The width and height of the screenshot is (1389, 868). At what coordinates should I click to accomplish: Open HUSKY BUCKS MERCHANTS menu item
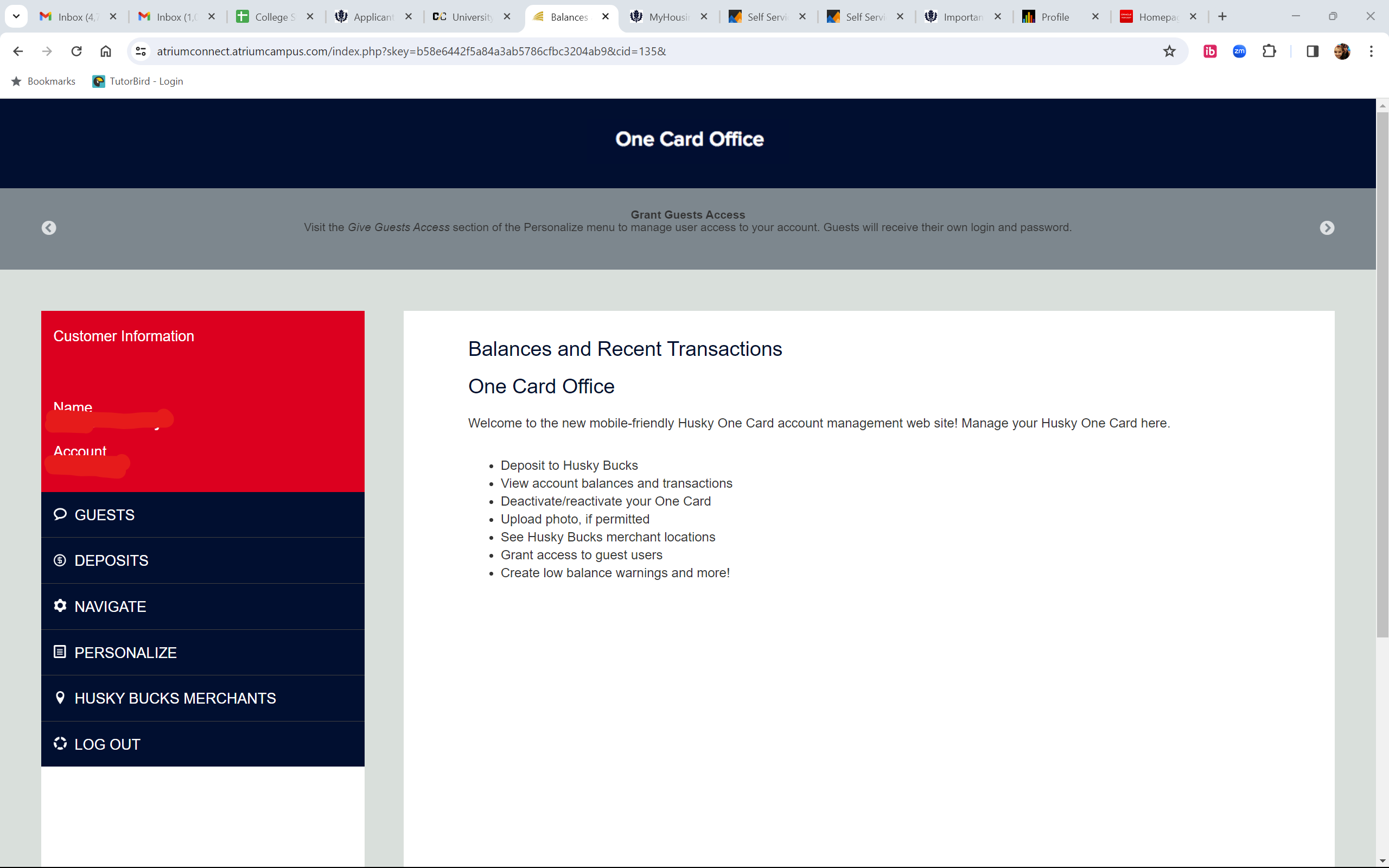click(175, 698)
